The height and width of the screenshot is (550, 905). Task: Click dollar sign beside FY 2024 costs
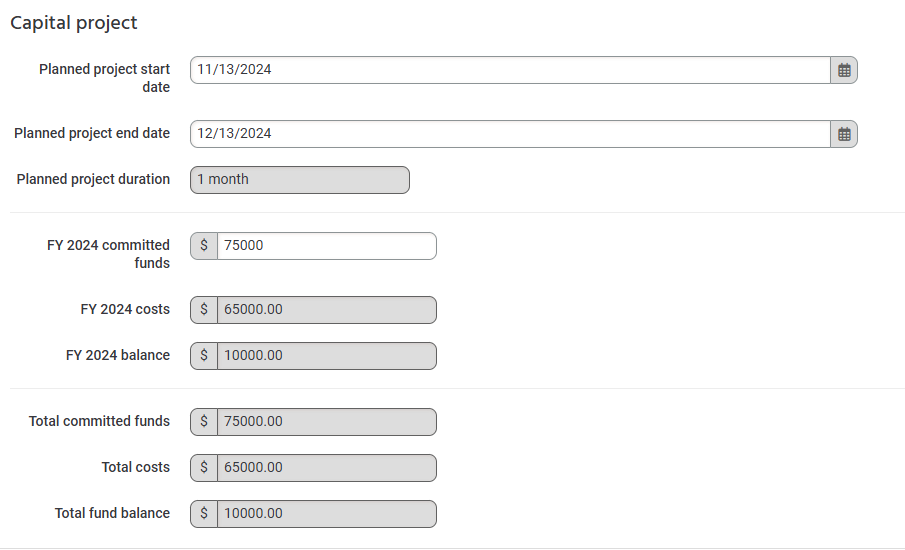point(204,310)
